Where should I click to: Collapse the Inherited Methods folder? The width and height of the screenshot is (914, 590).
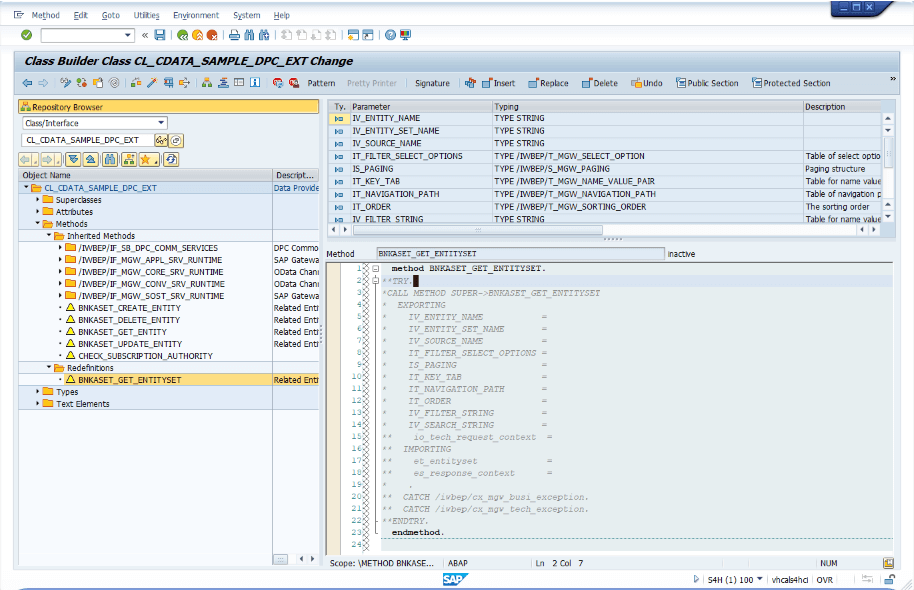coord(47,236)
